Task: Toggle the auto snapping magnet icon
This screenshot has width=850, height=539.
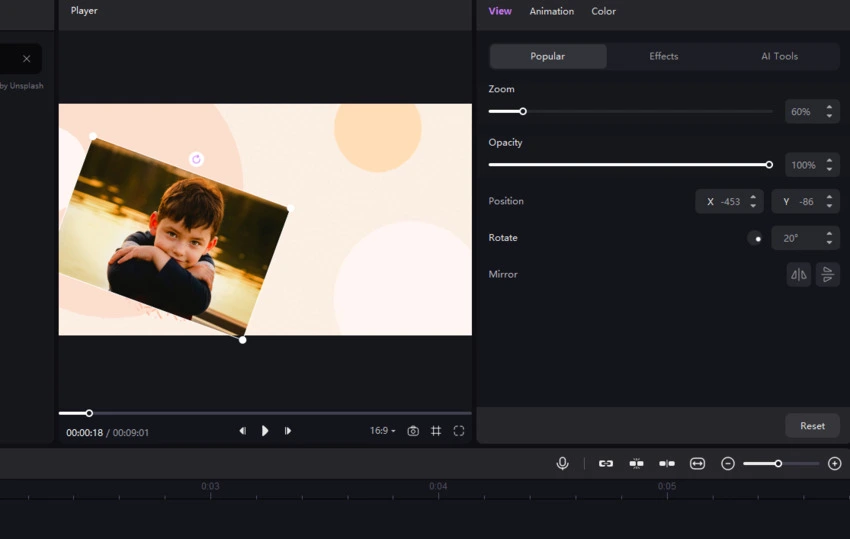Action: 636,463
